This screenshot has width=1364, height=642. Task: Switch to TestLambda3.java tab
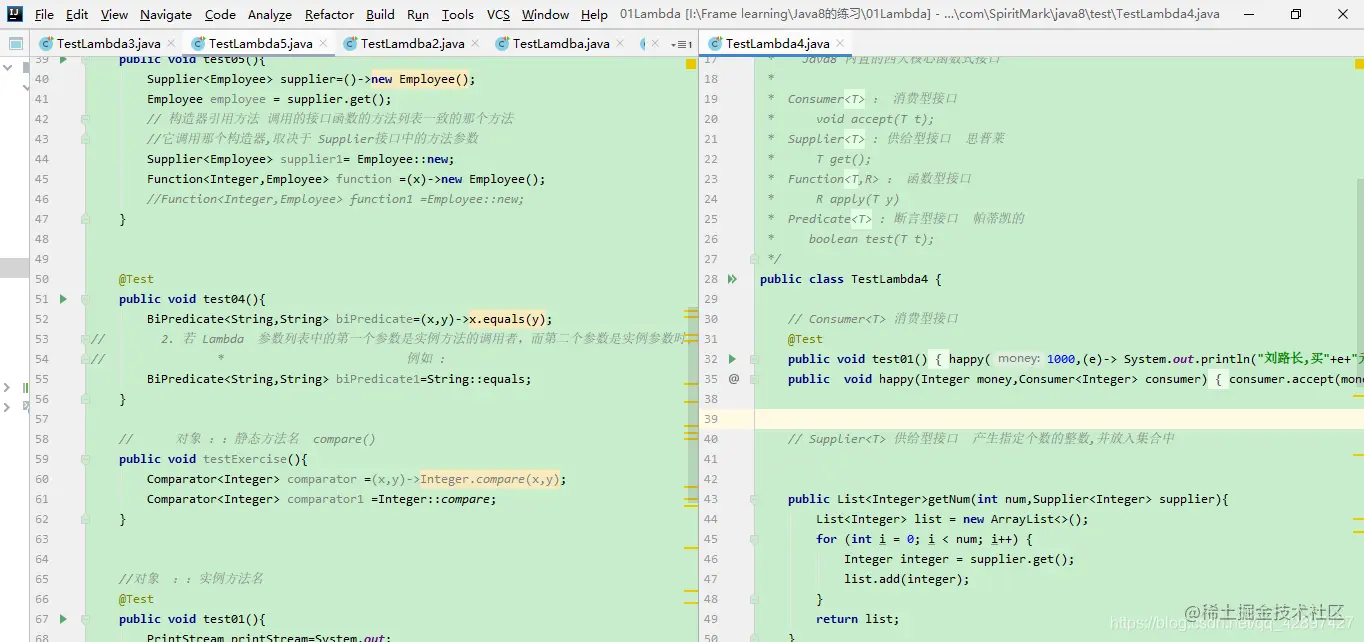click(x=108, y=44)
